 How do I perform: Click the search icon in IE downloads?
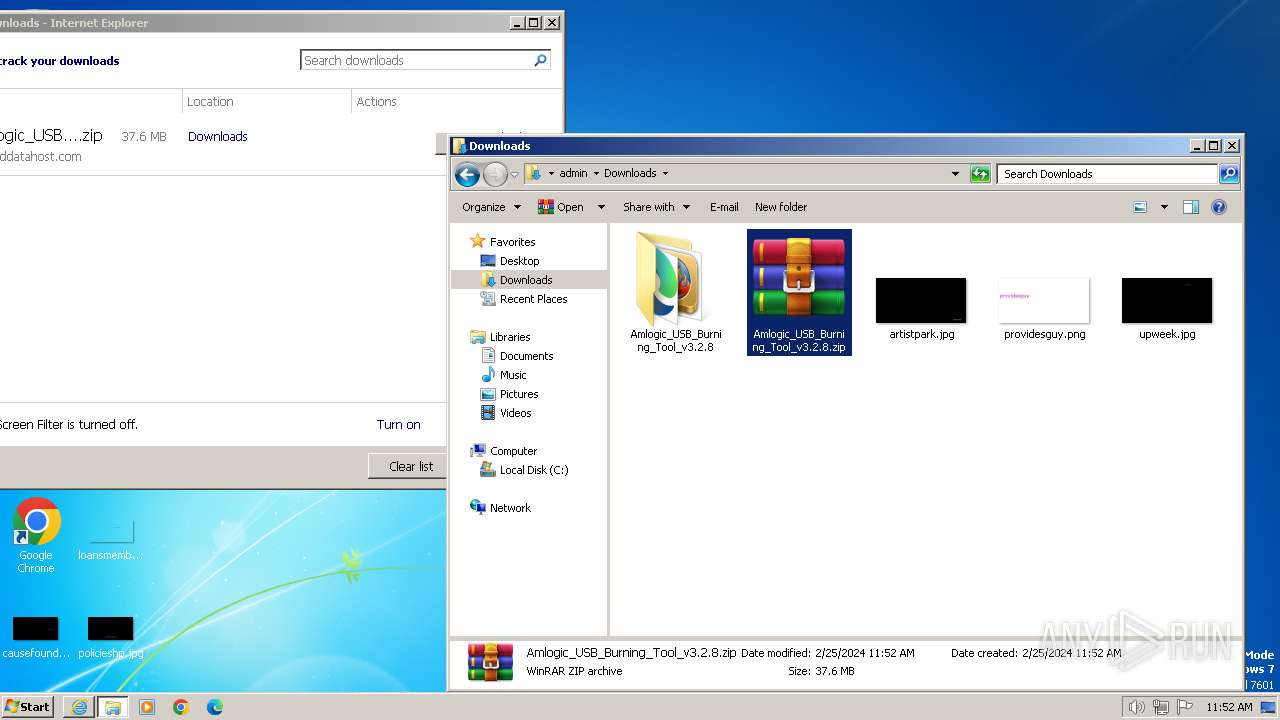[540, 60]
